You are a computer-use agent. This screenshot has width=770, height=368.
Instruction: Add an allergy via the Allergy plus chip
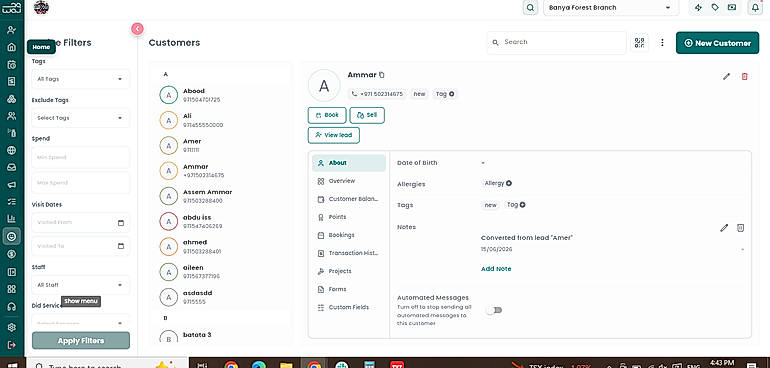coord(498,183)
